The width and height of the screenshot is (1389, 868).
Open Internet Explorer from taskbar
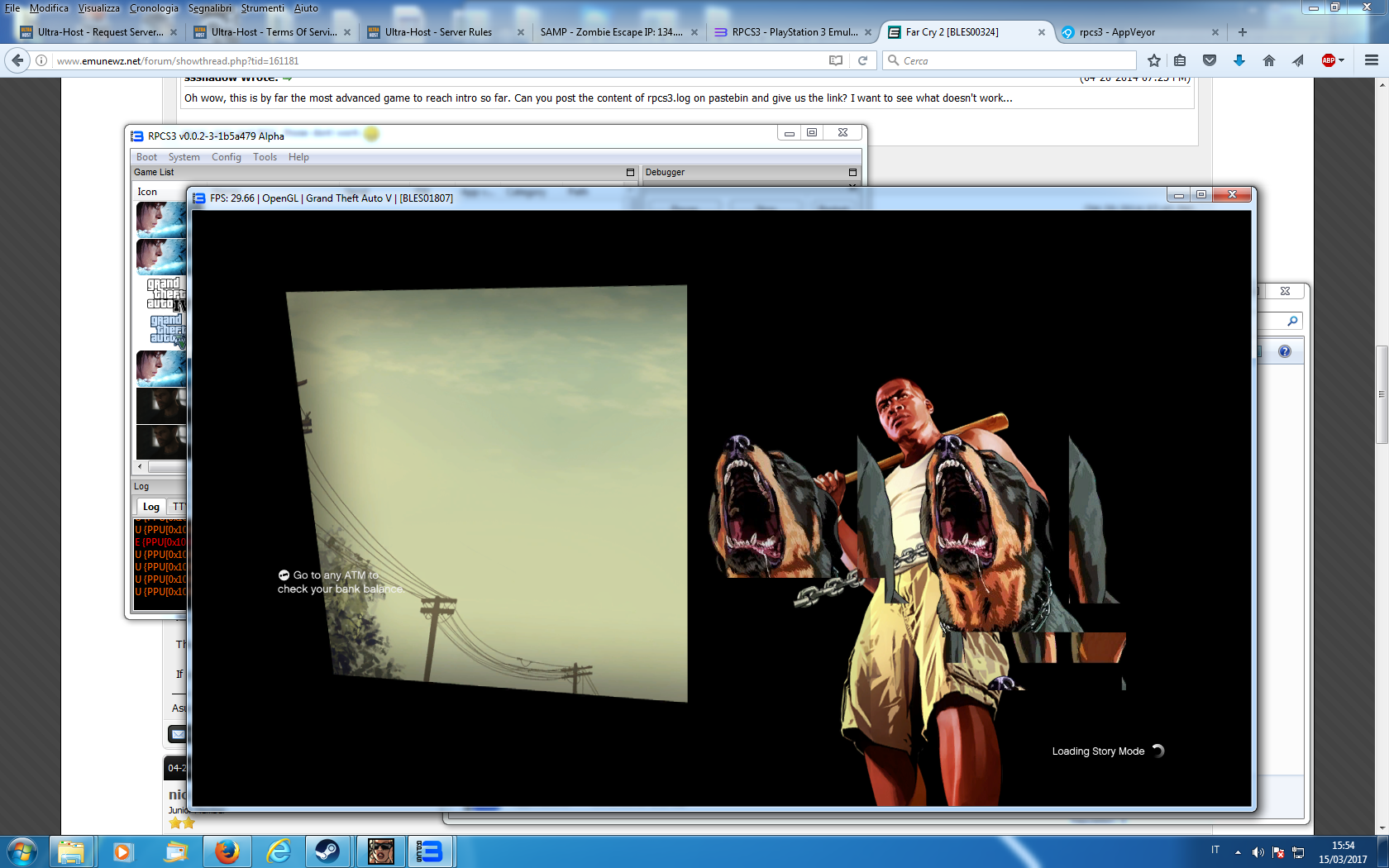(279, 851)
